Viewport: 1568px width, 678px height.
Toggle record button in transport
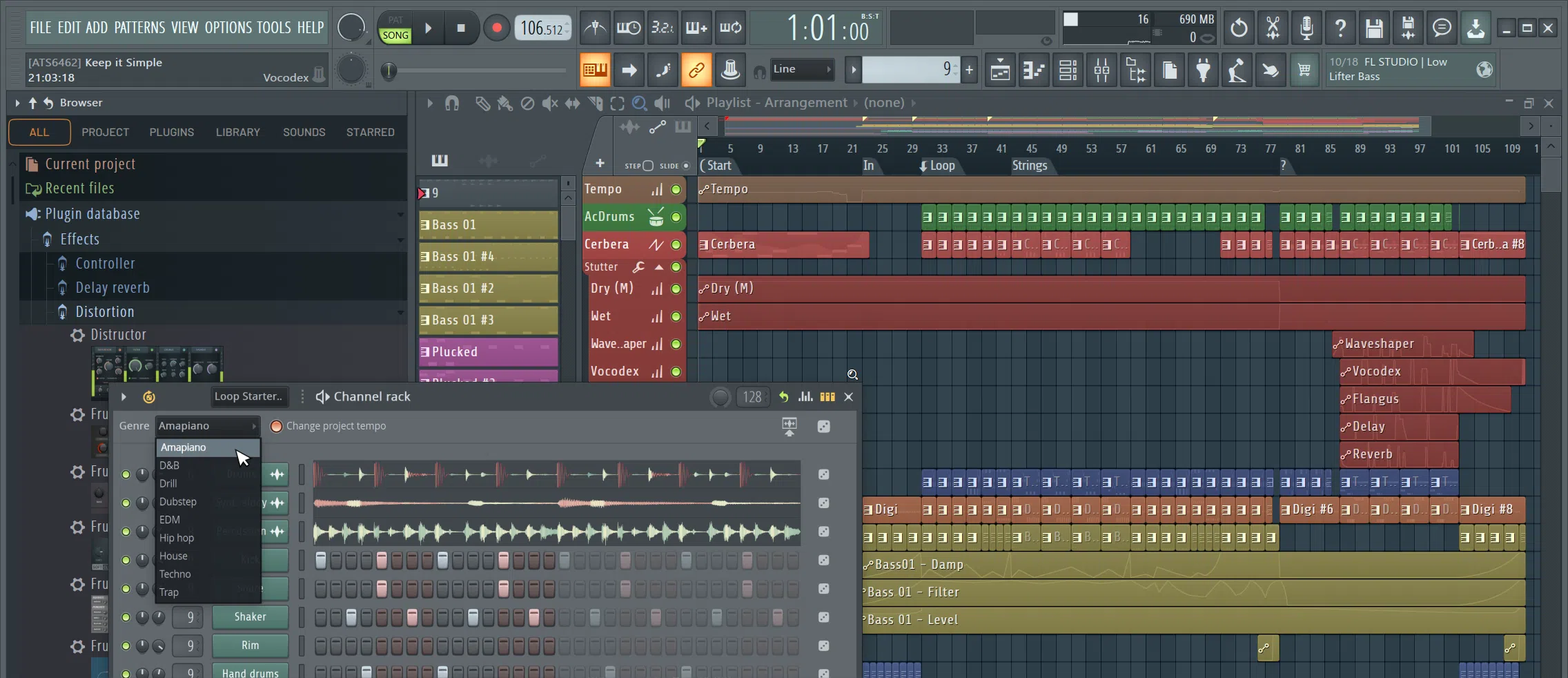[x=496, y=28]
